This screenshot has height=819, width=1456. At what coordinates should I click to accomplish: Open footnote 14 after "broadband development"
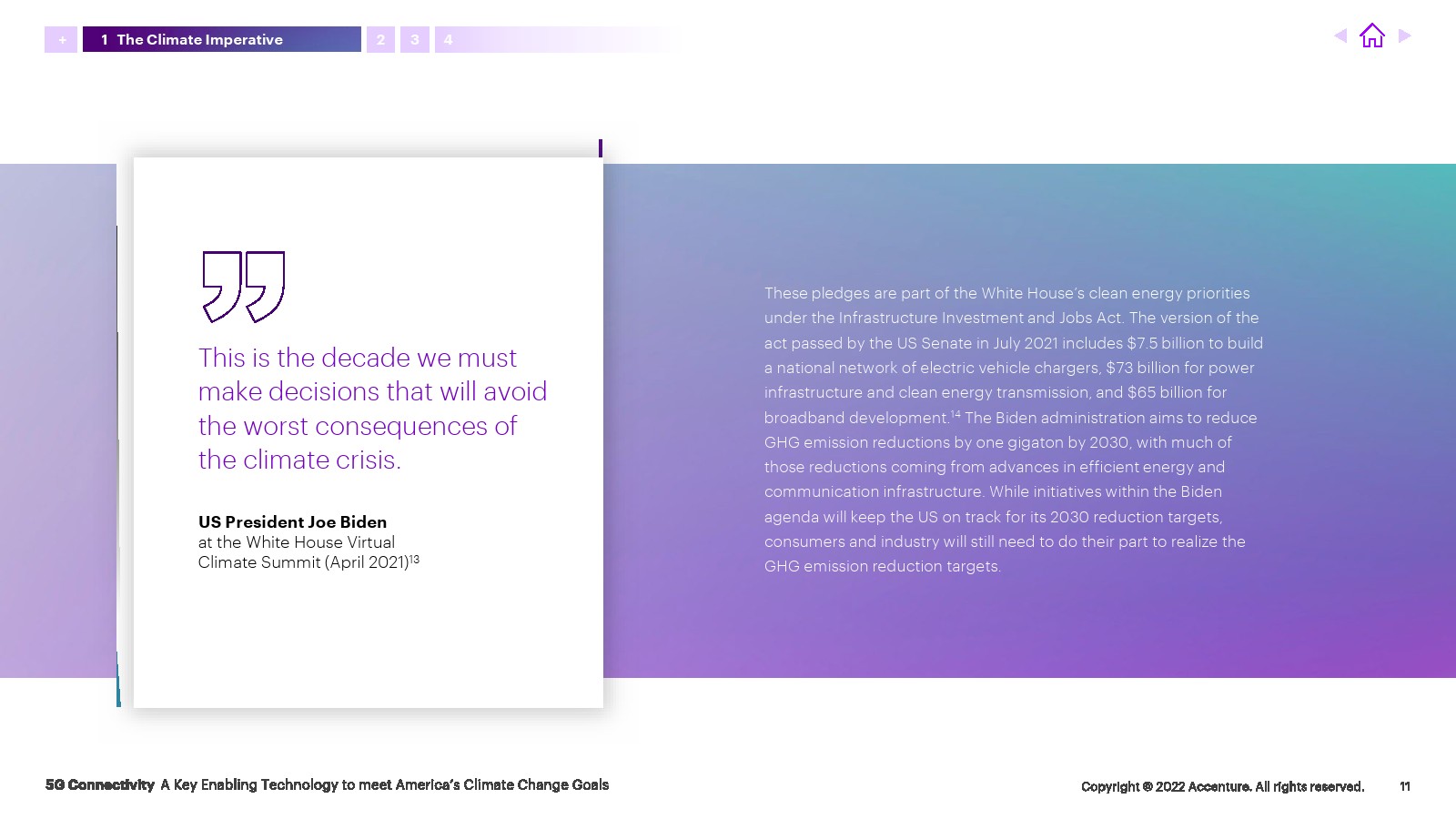click(x=955, y=414)
